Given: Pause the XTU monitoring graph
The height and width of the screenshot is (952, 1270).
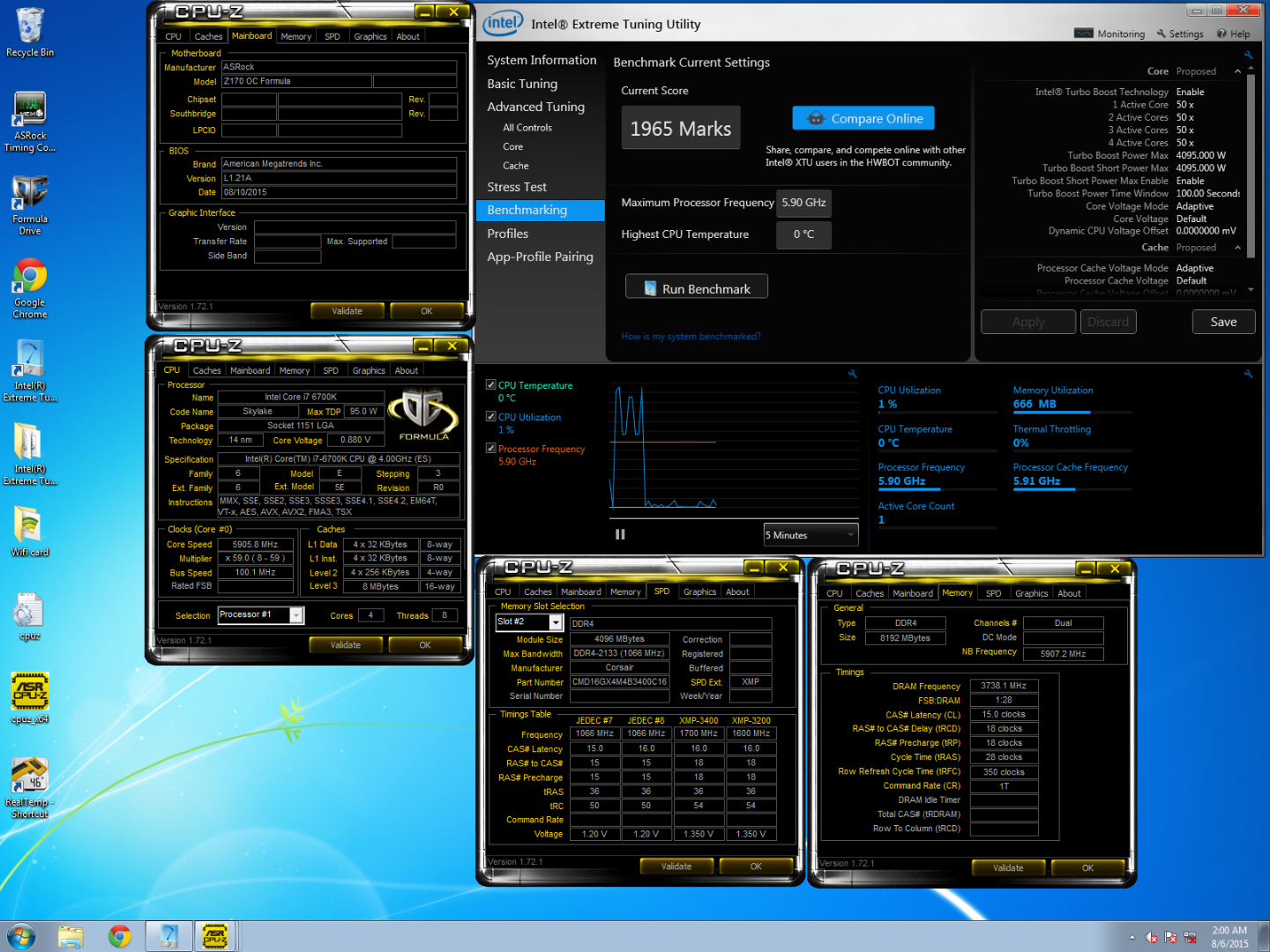Looking at the screenshot, I should click(x=620, y=534).
